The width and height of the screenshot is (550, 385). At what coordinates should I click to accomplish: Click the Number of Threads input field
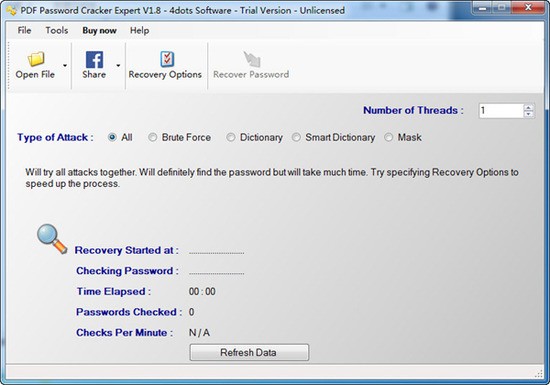(501, 111)
